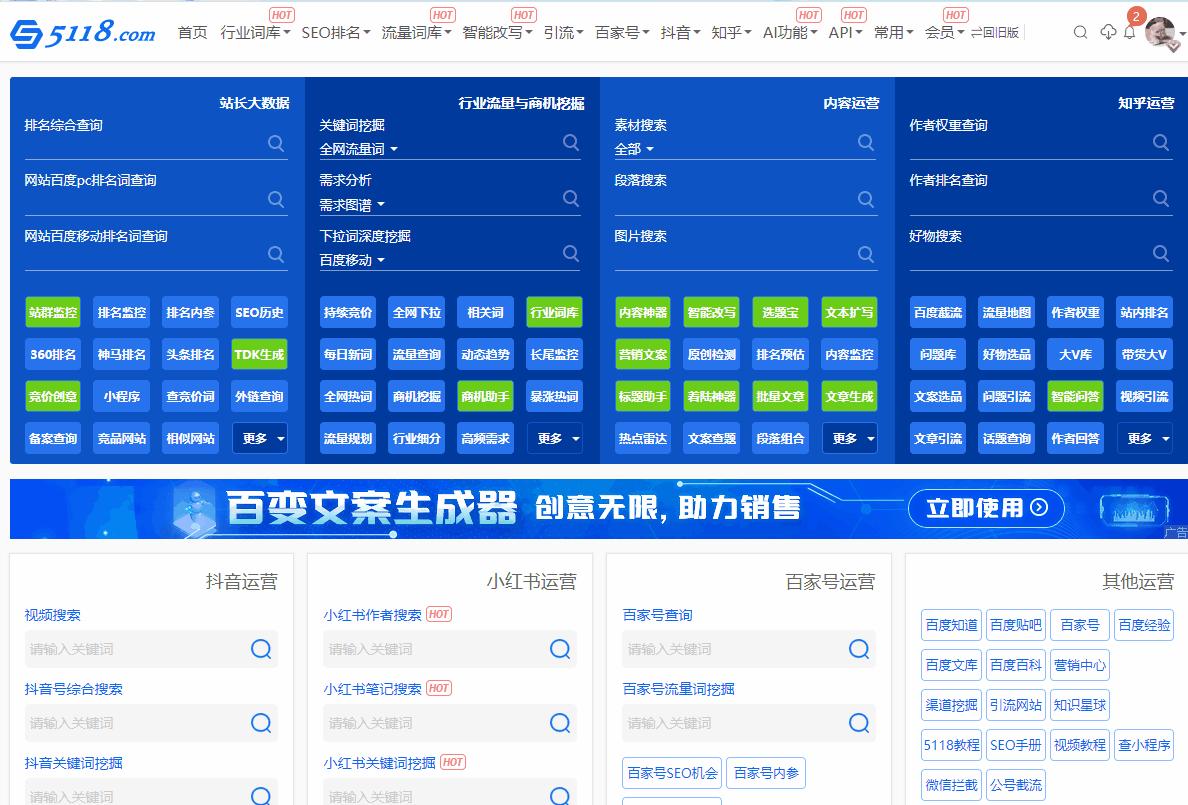Screen dimensions: 1188x805
Task: Expand 更多 in 行业流量与商机挖掘 section
Action: point(555,438)
